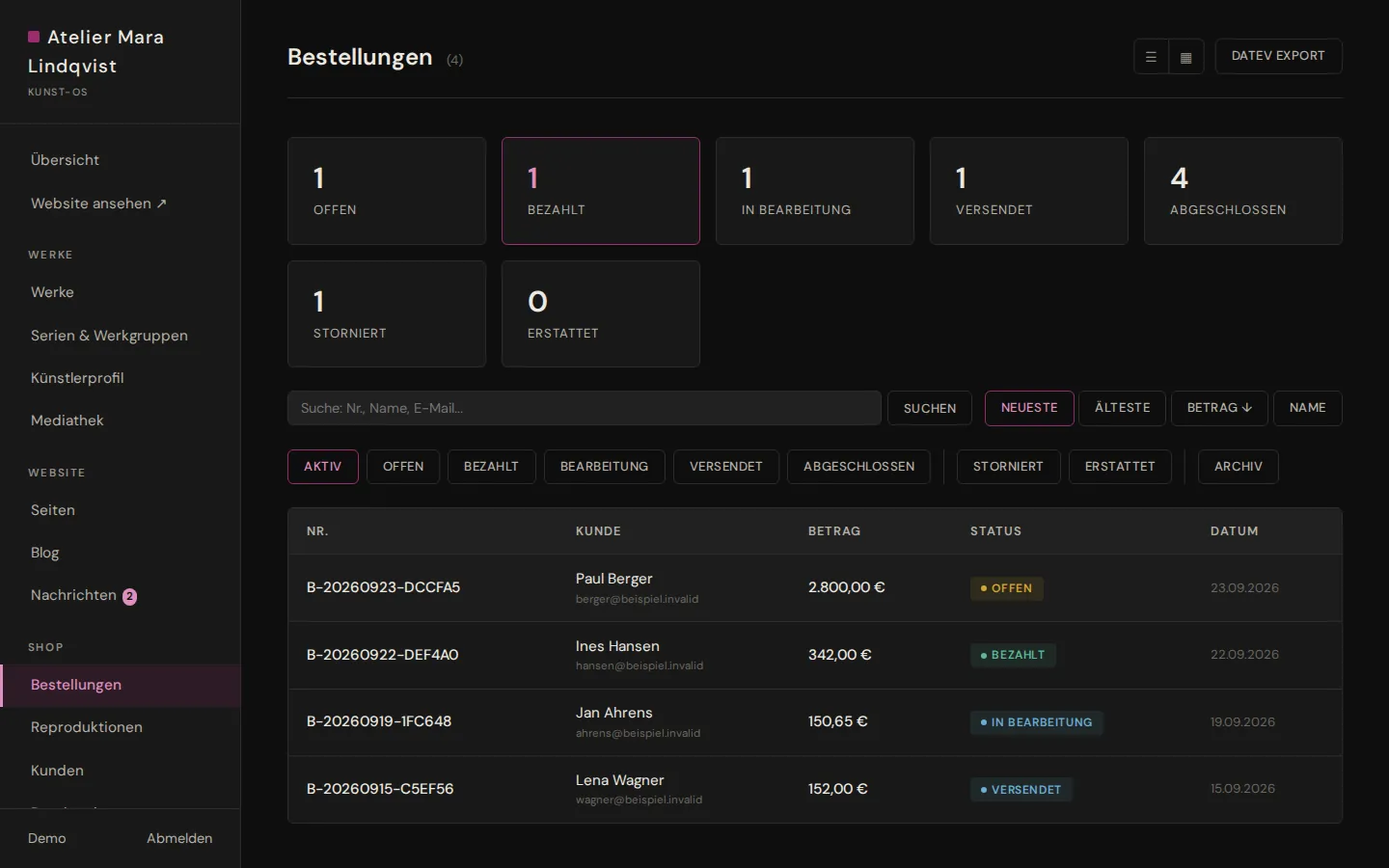Select the Offen filter tab
The height and width of the screenshot is (868, 1389).
(x=403, y=467)
